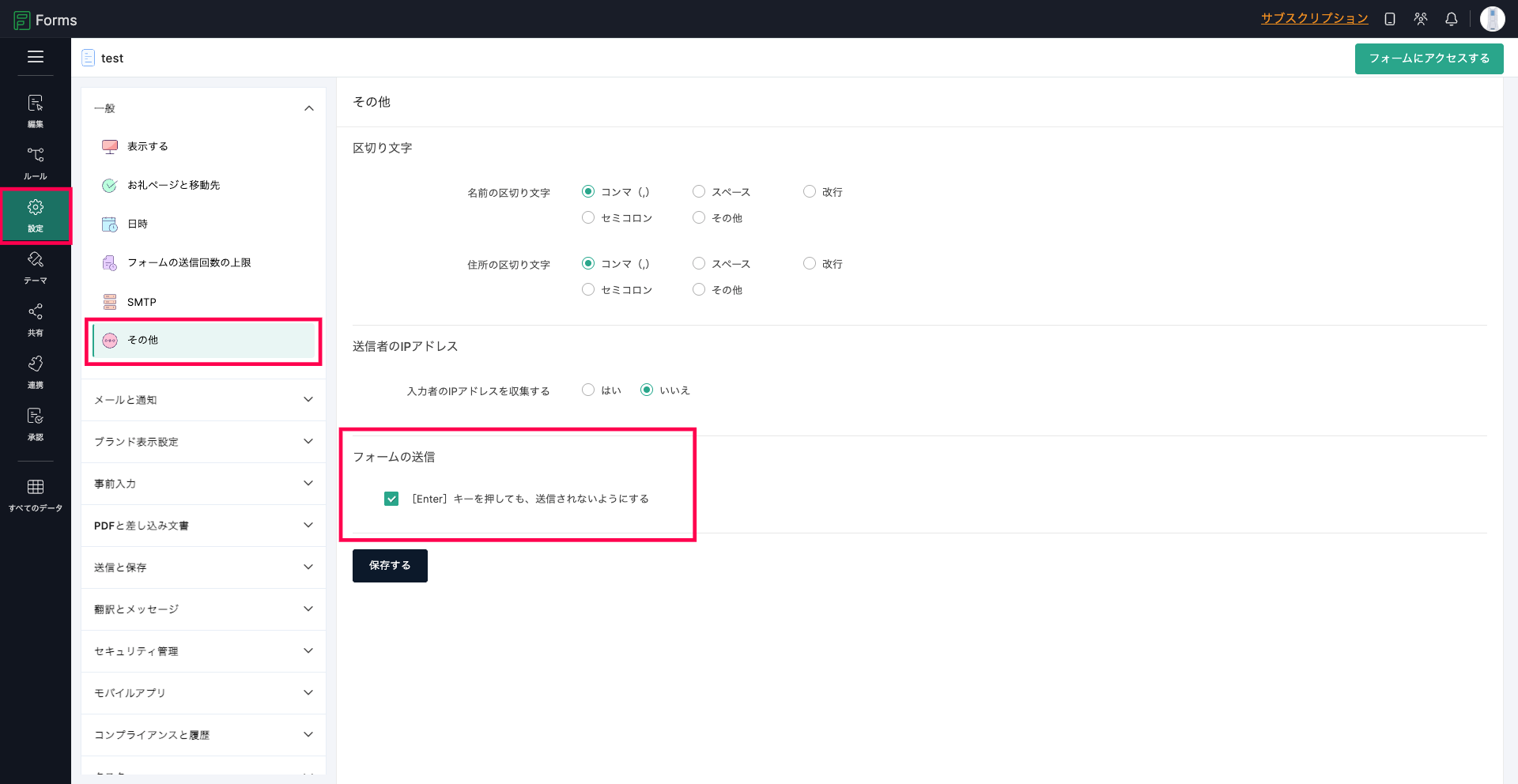Screen dimensions: 1518x784
Task: Open the 共有 (Share) sidebar icon
Action: [36, 319]
